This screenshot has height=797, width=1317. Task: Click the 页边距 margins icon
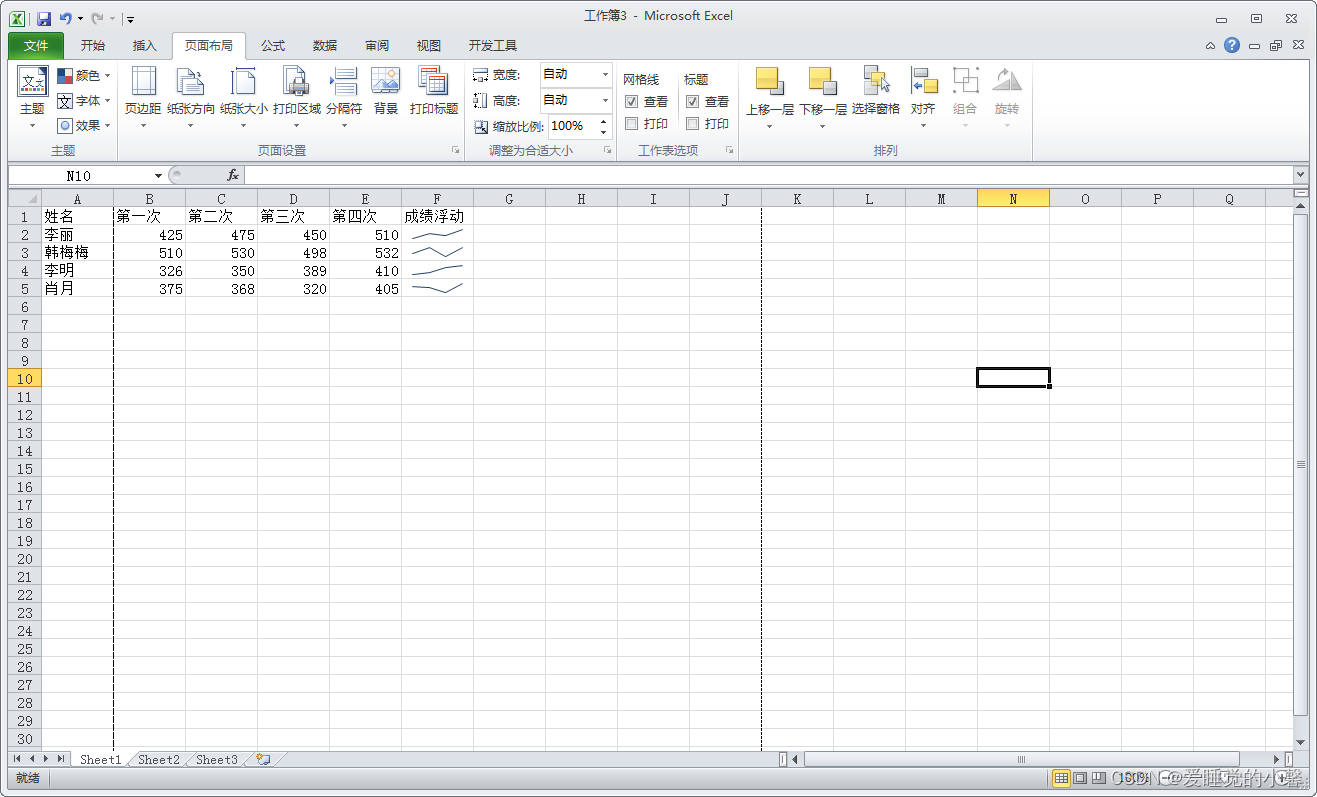click(x=143, y=82)
